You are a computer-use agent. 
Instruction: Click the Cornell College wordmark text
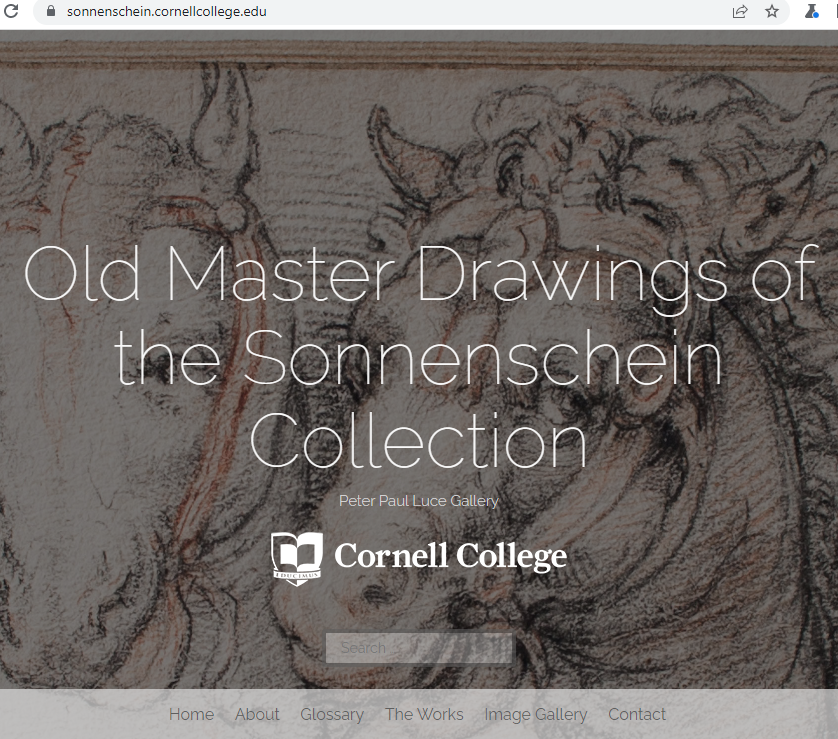coord(451,556)
